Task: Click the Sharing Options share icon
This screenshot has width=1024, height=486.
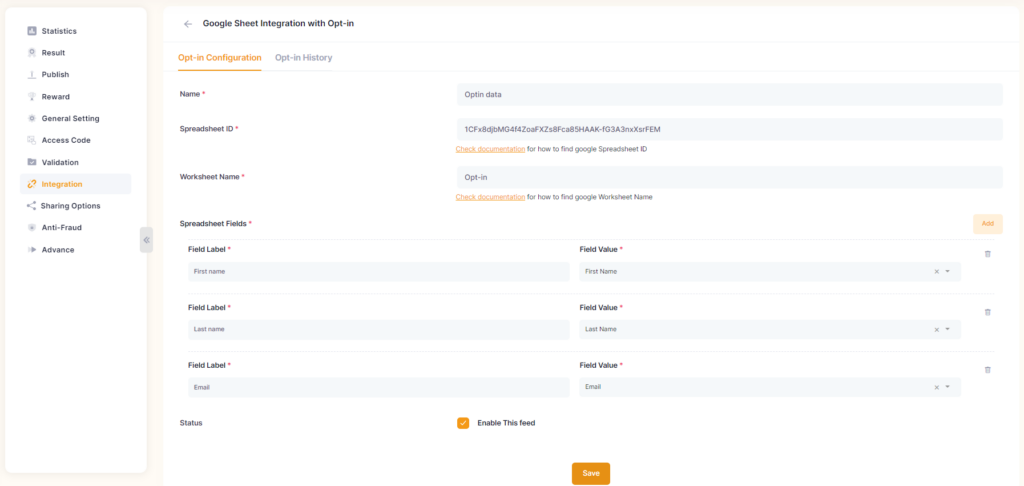Action: 31,206
